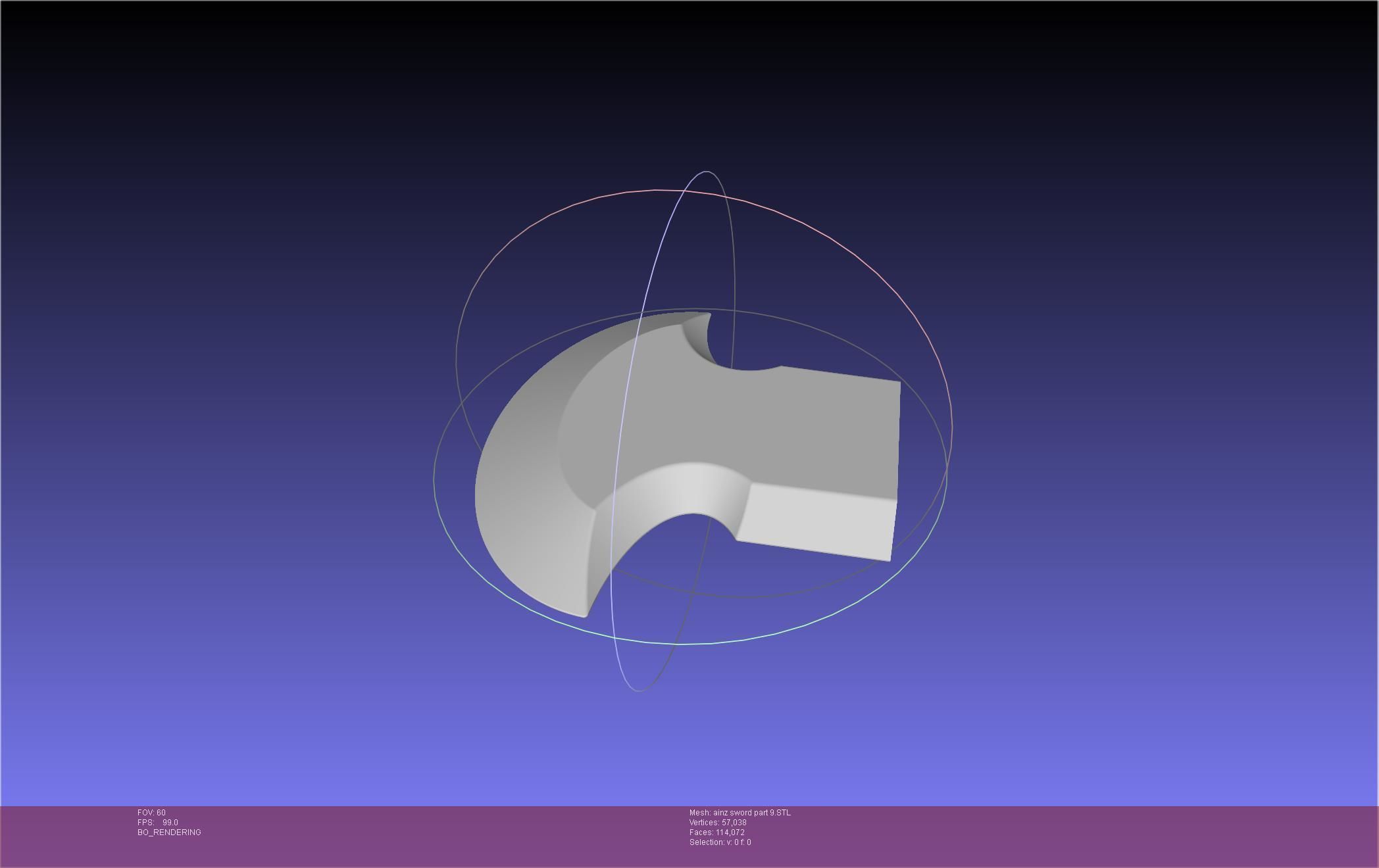
Task: Click the Vertices count text
Action: point(718,823)
